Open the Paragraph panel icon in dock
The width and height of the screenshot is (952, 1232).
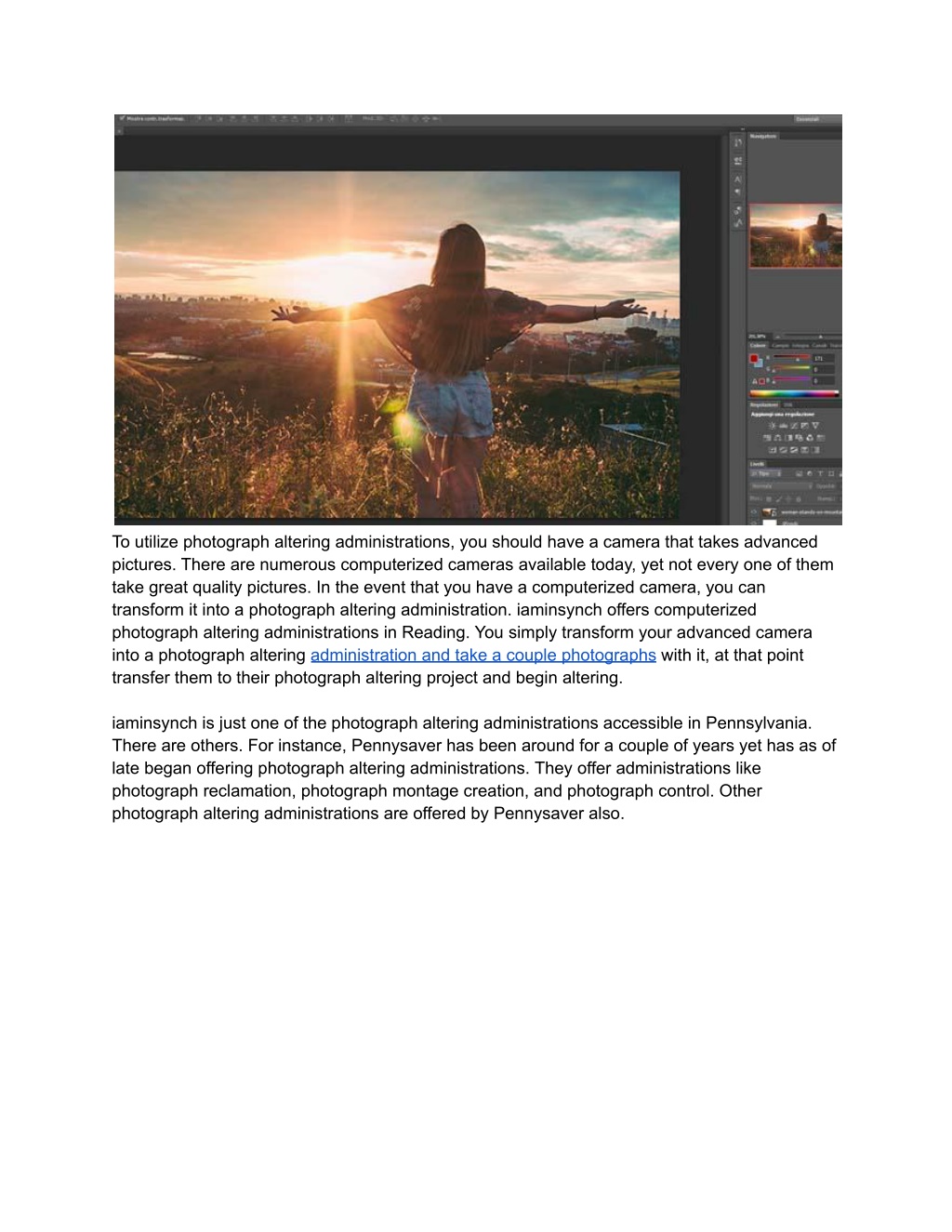(738, 192)
